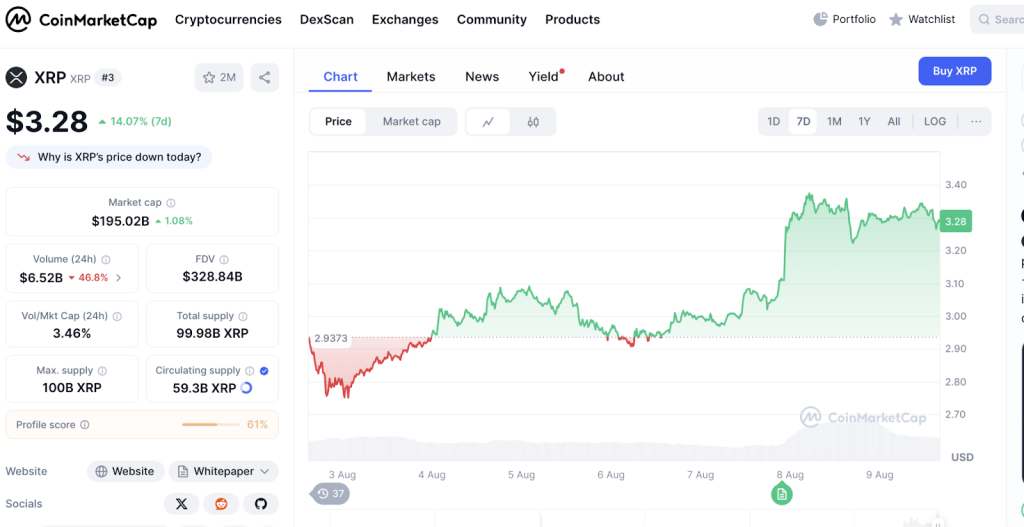Click the share icon next to XRP
Image resolution: width=1024 pixels, height=527 pixels.
(x=265, y=77)
